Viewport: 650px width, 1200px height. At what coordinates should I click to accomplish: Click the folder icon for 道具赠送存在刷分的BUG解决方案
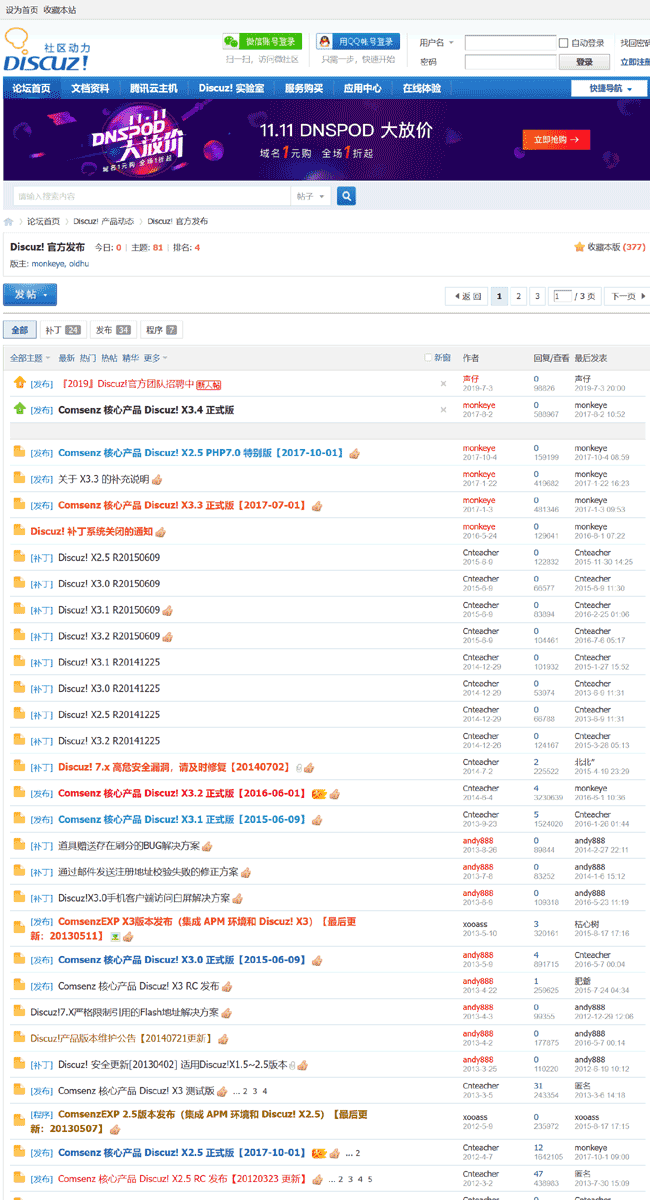click(x=19, y=845)
